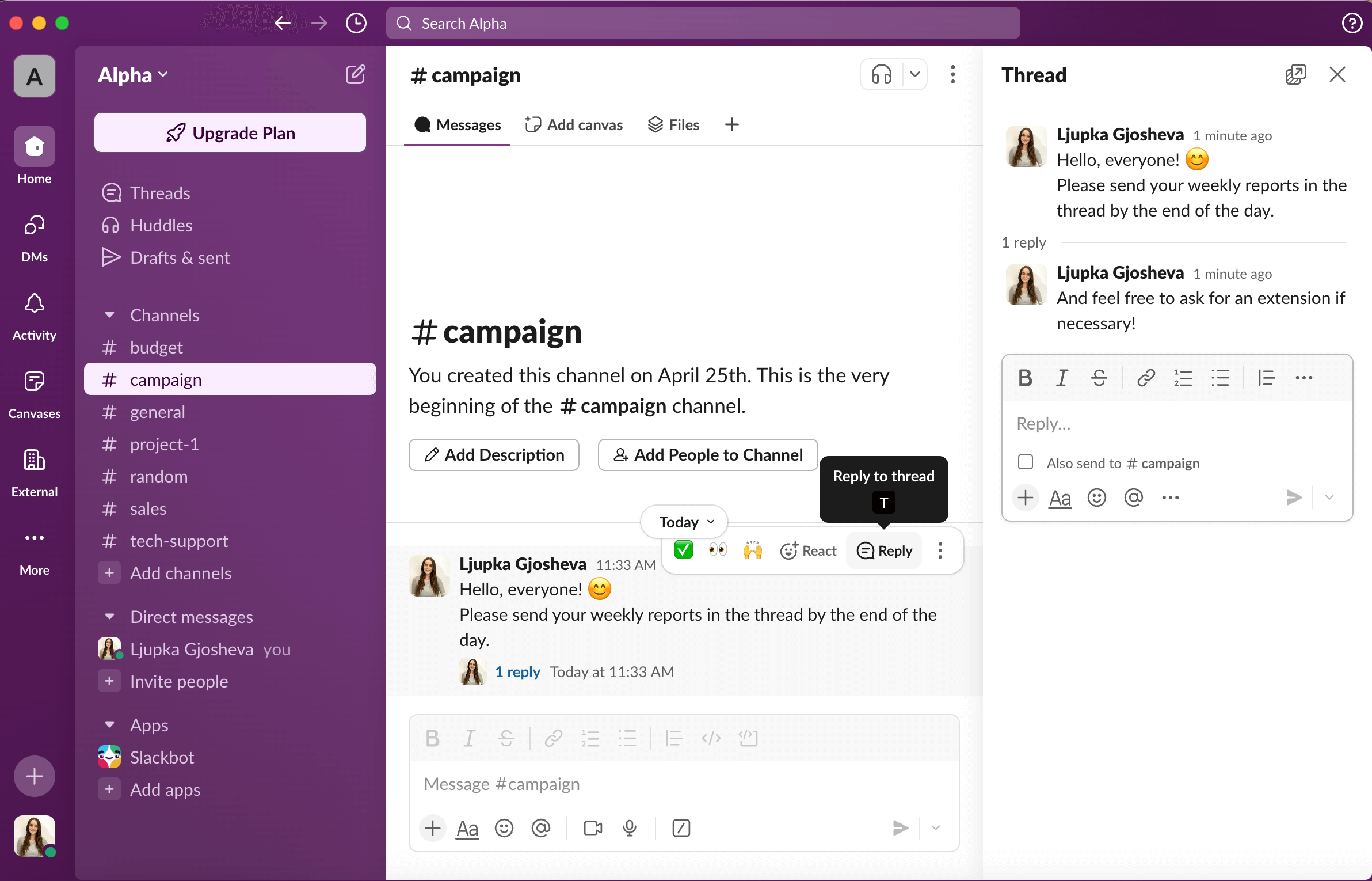The height and width of the screenshot is (881, 1372).
Task: Record audio clip with microphone icon
Action: pyautogui.click(x=630, y=828)
